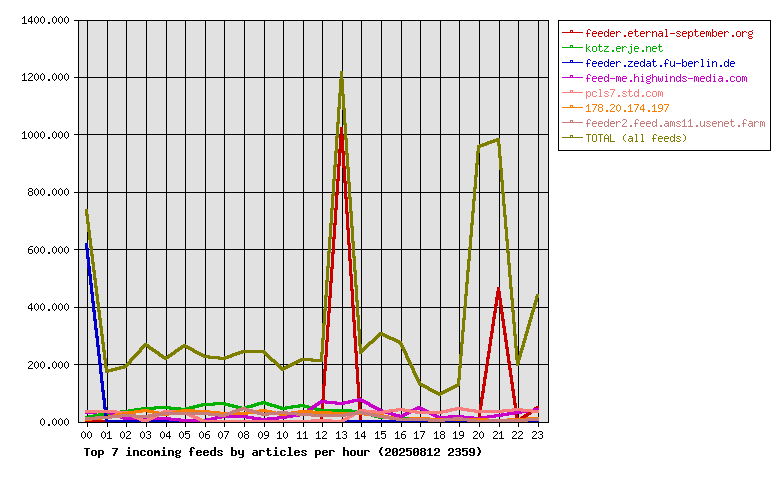Click the blue fu-berlin legend line marker

[572, 62]
